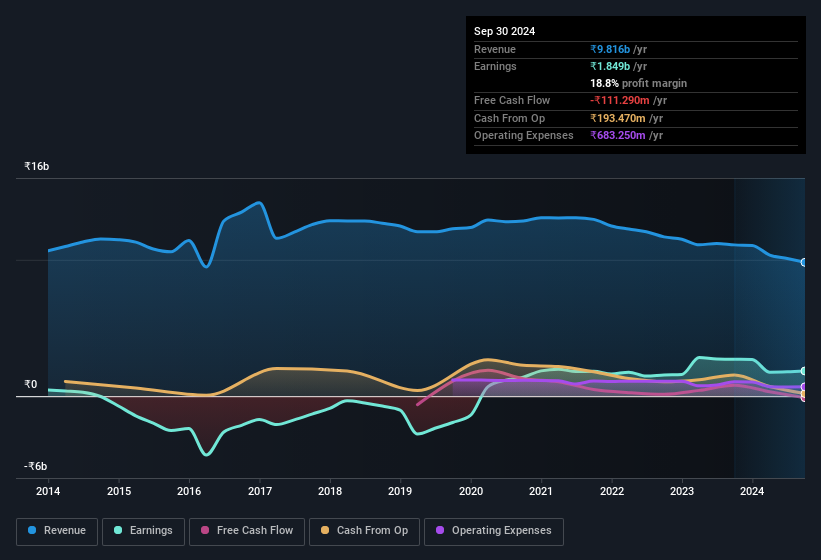Select the Earnings endpoint marker on chart
Screen dimensions: 821x560
(x=803, y=371)
